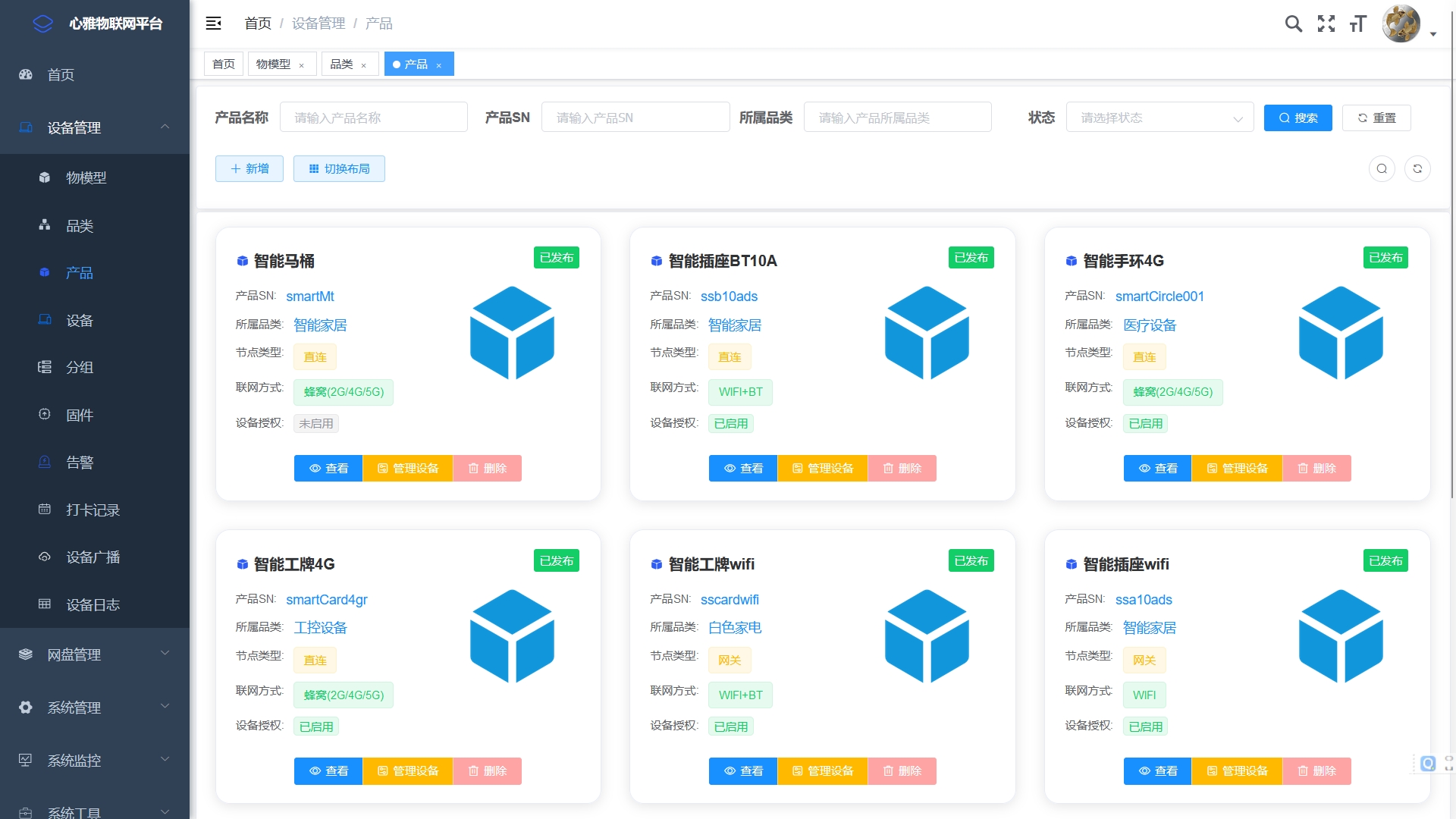Enter fullscreen using the expand icon
Screen dimensions: 1456x819
[x=1326, y=24]
